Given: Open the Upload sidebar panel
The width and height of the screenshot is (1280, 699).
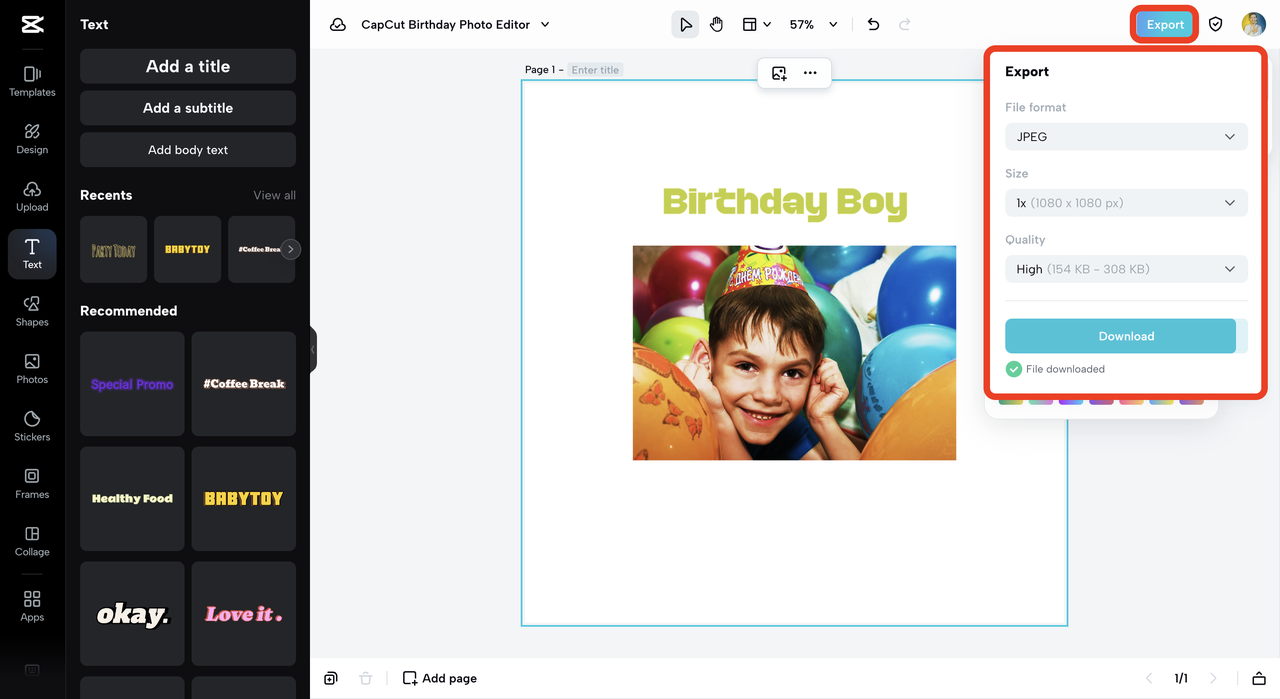Looking at the screenshot, I should coord(32,196).
